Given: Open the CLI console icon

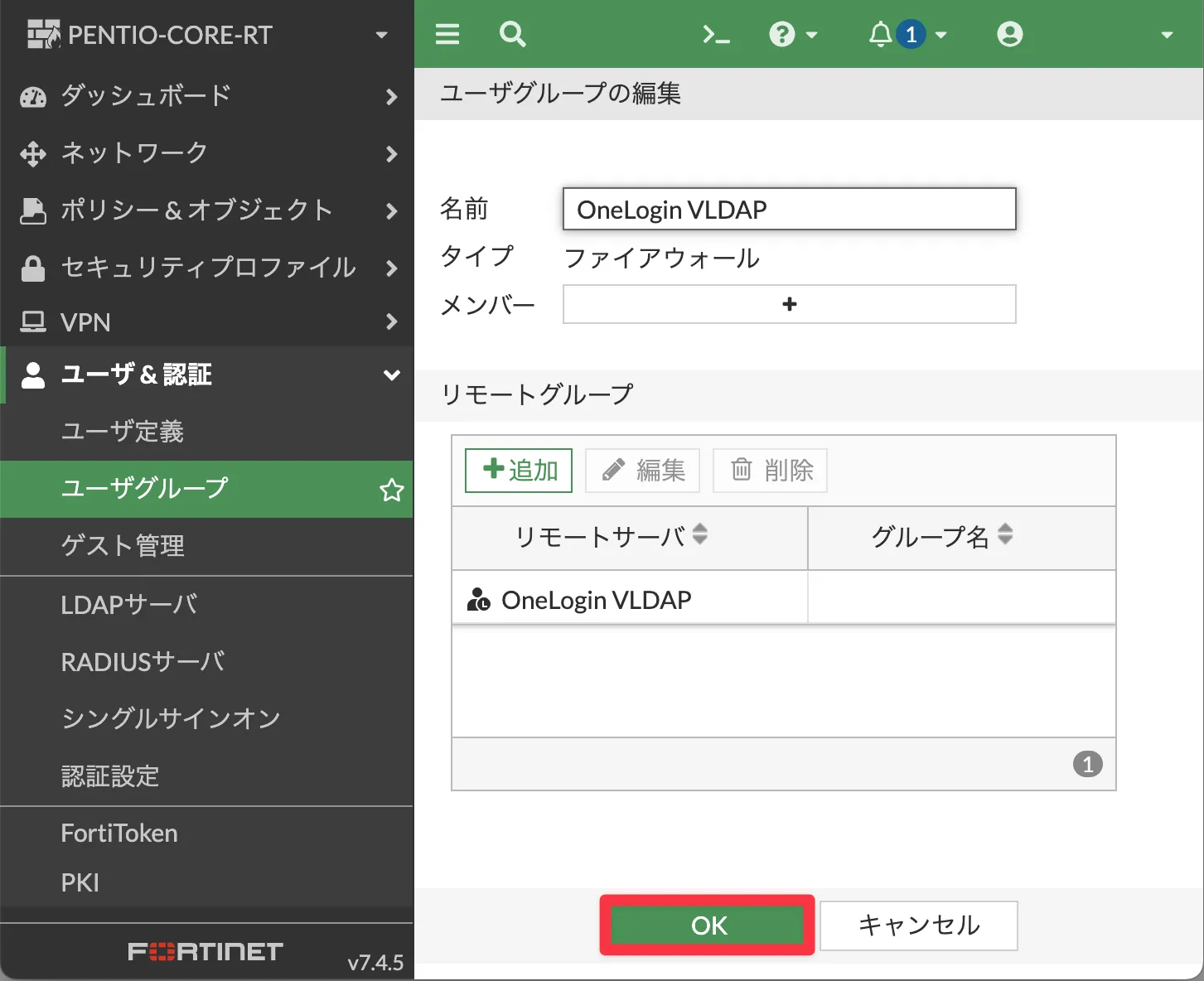Looking at the screenshot, I should 716,34.
